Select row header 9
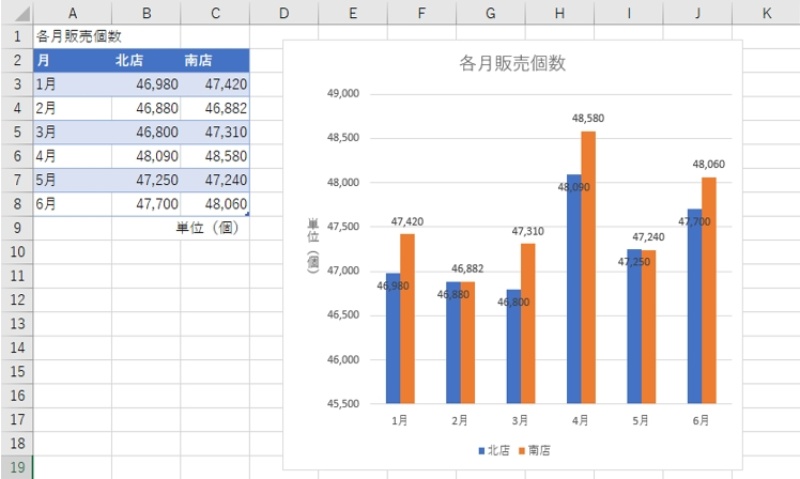The image size is (800, 479). pos(16,227)
